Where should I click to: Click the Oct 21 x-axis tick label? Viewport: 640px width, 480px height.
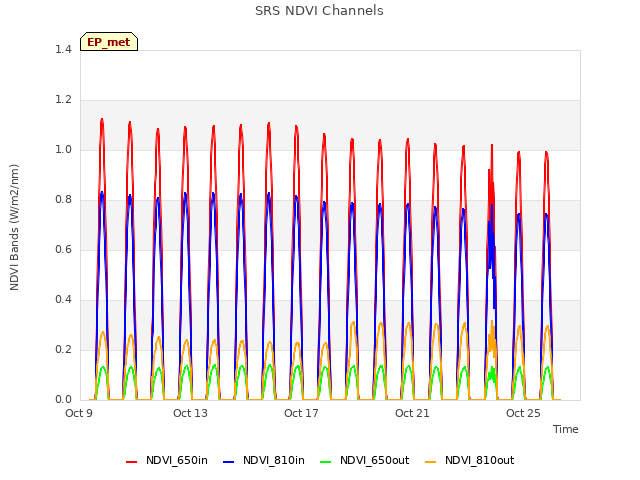[x=412, y=413]
